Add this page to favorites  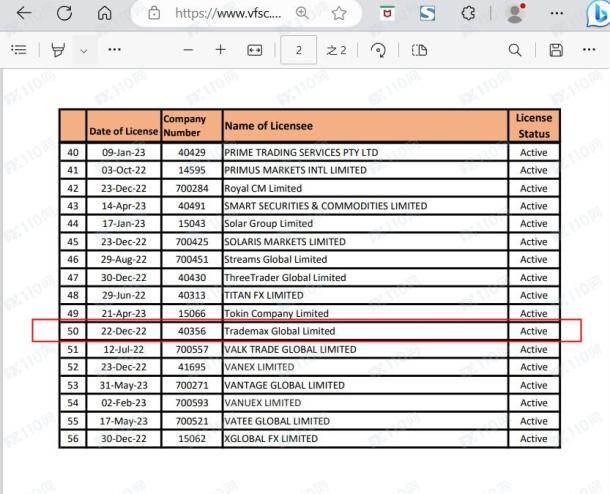click(339, 13)
